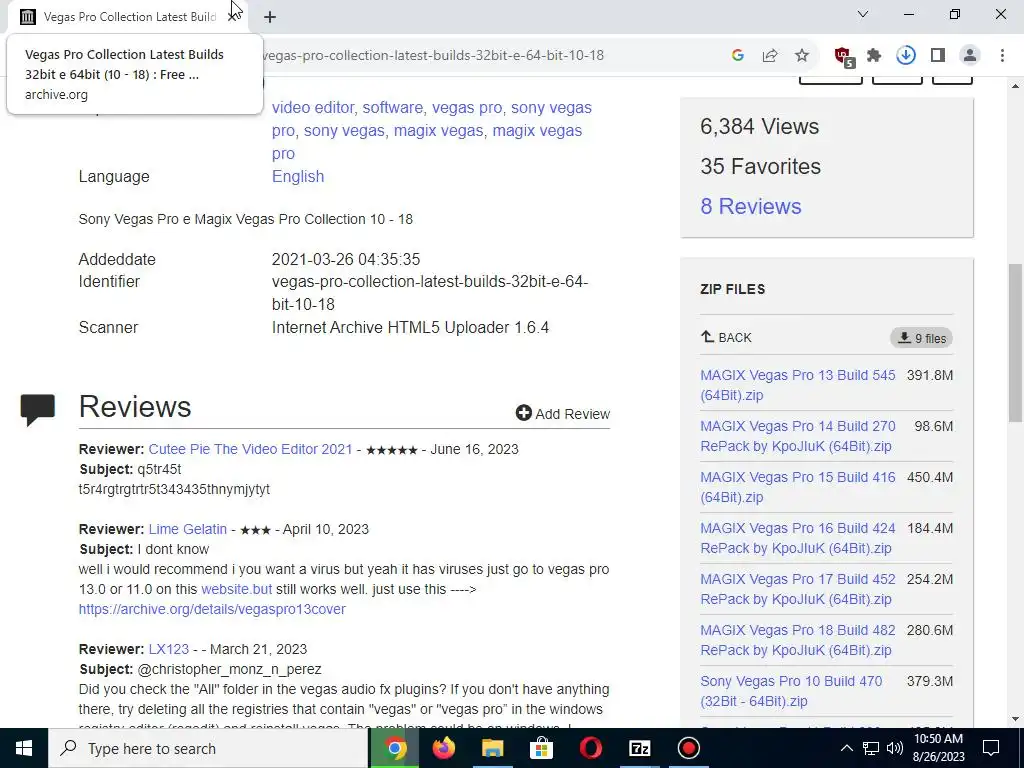Click the volume speaker icon
This screenshot has width=1024, height=768.
pos(895,748)
